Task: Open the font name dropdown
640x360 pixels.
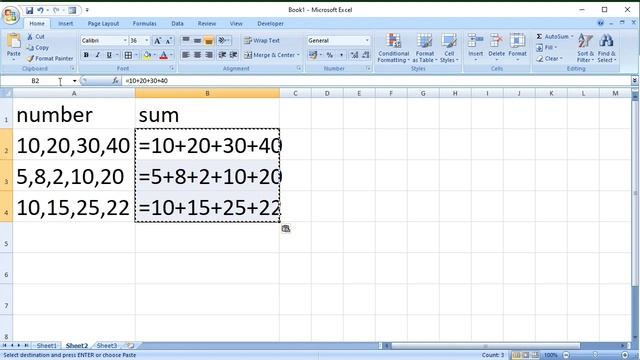Action: coord(125,40)
